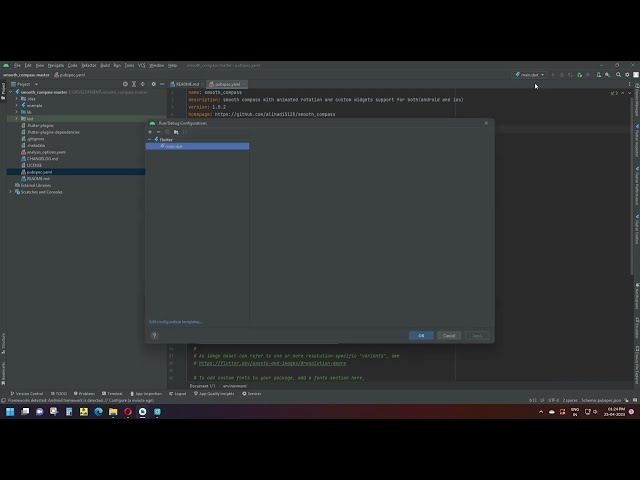The image size is (640, 480).
Task: Open help question mark icon in dialog
Action: tap(154, 336)
